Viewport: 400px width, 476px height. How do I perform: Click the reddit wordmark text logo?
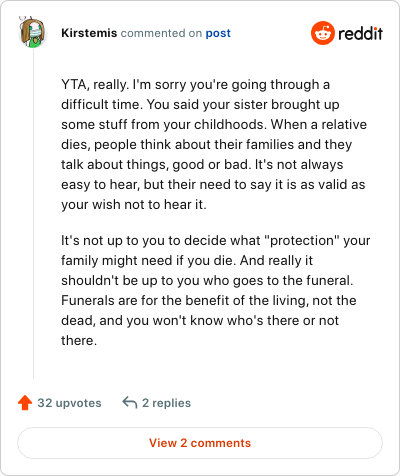[360, 33]
